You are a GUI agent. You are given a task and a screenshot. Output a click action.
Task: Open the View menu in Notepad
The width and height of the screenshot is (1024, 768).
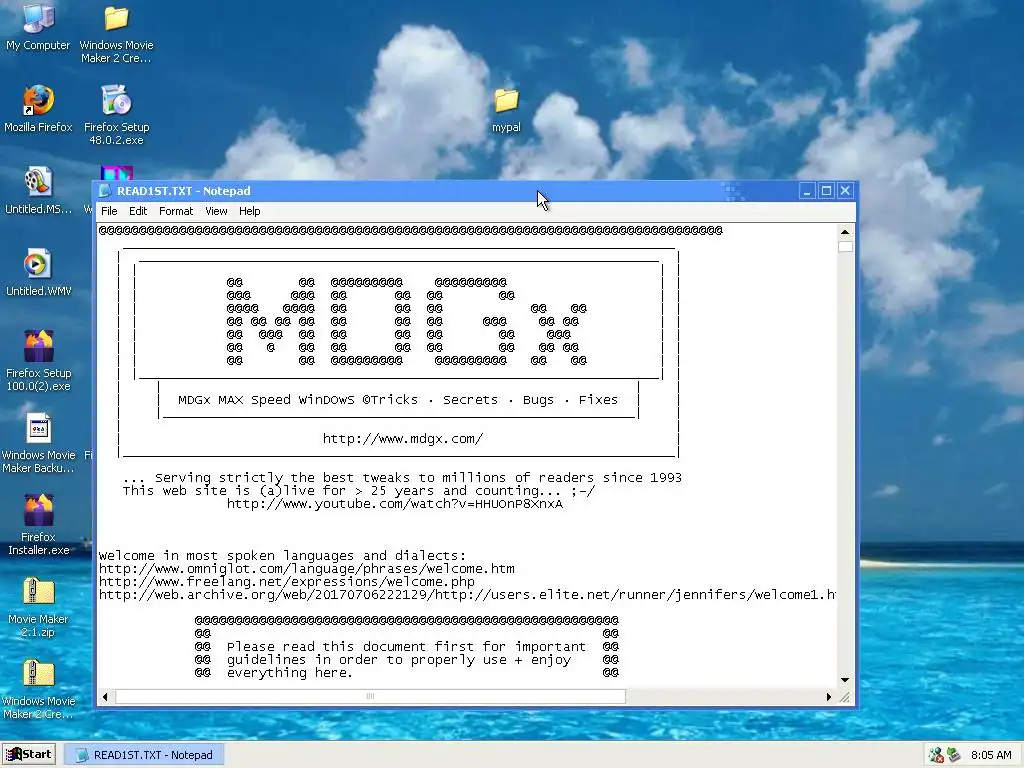(x=216, y=211)
